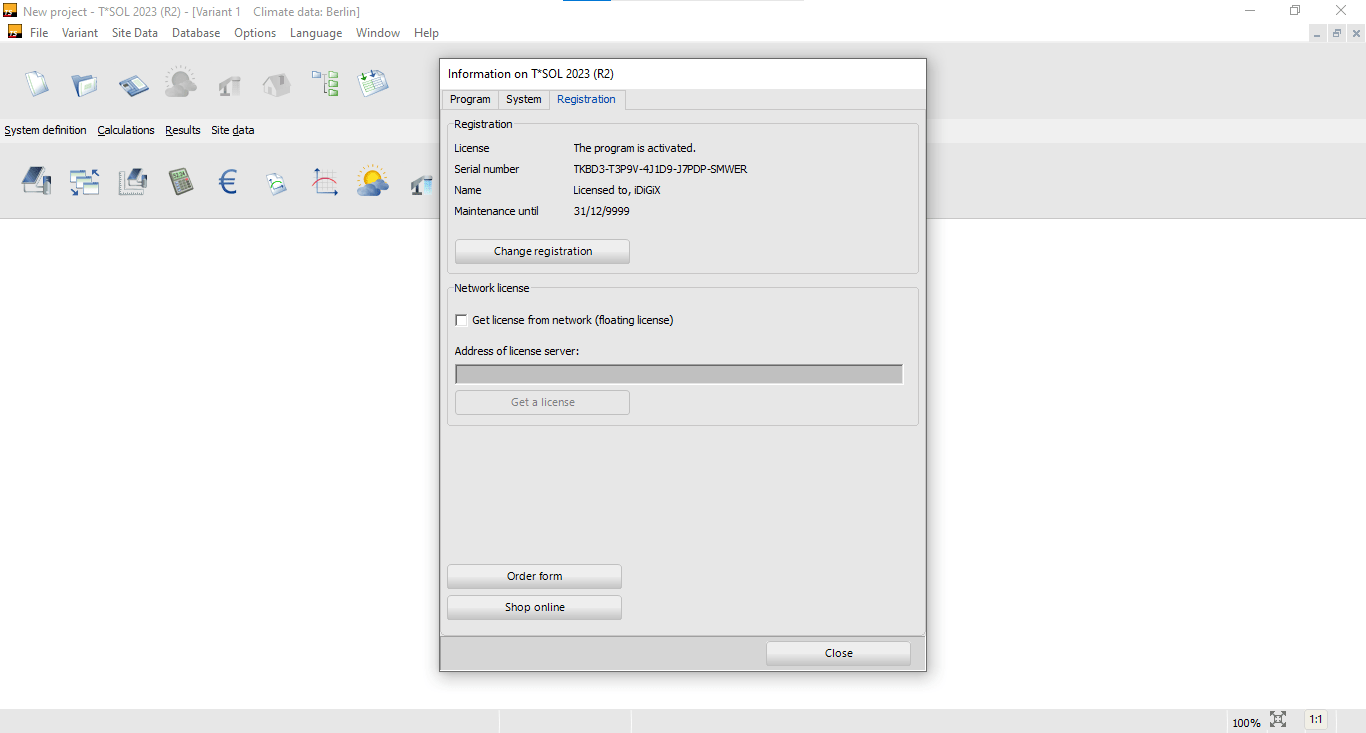Click the grayed sun-and-cloud climate icon in the top toolbar

tap(181, 82)
